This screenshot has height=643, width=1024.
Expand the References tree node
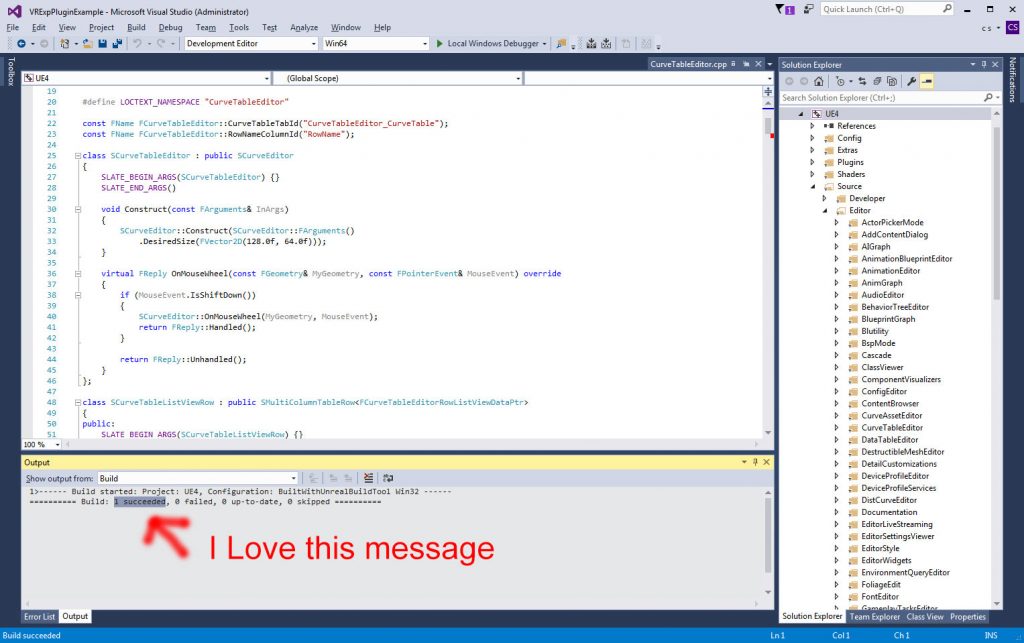point(812,126)
